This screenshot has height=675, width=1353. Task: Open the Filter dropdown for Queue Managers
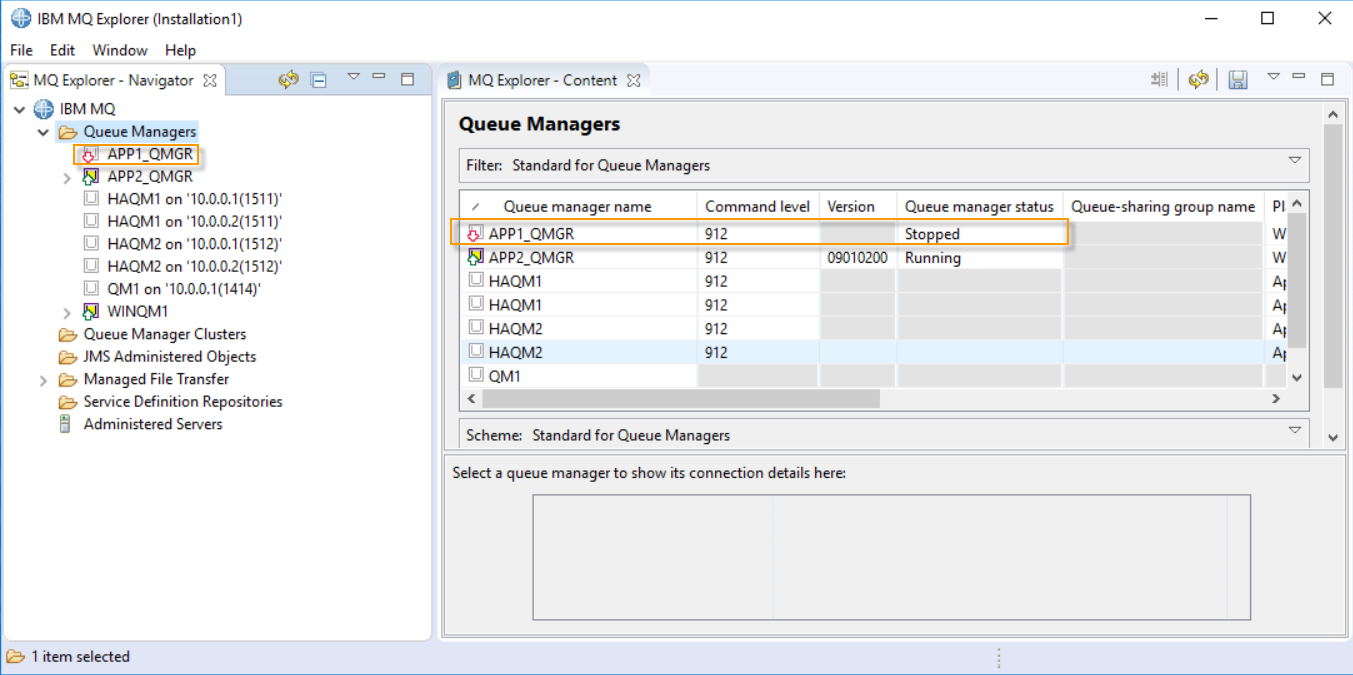[x=1295, y=160]
